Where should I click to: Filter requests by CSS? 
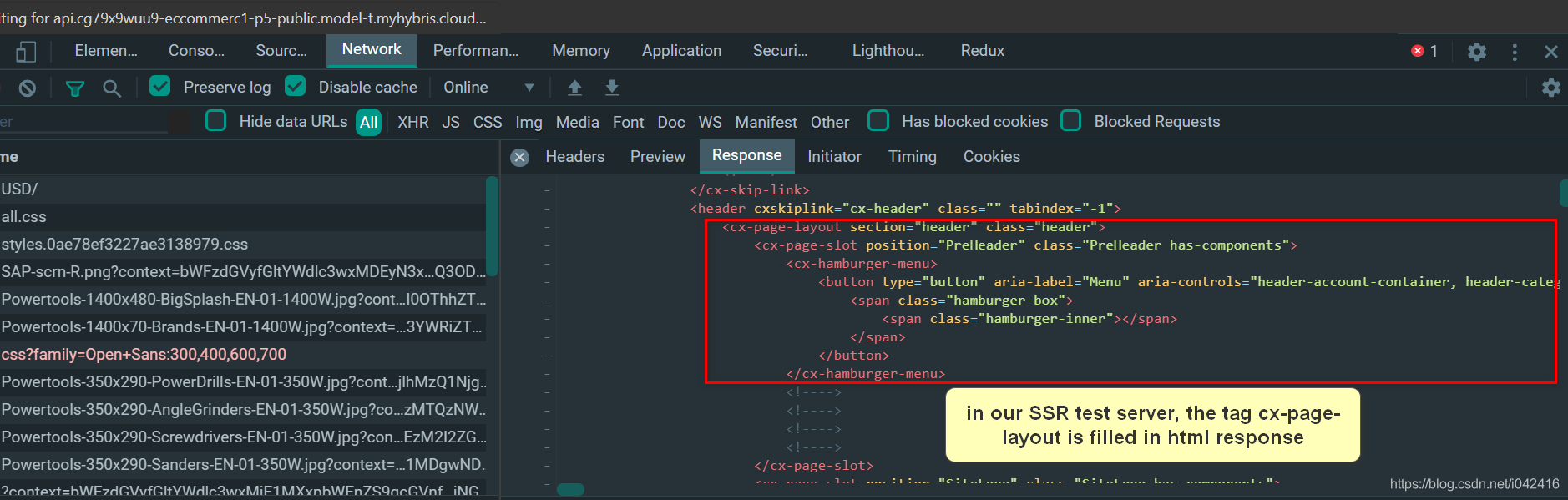pyautogui.click(x=488, y=123)
